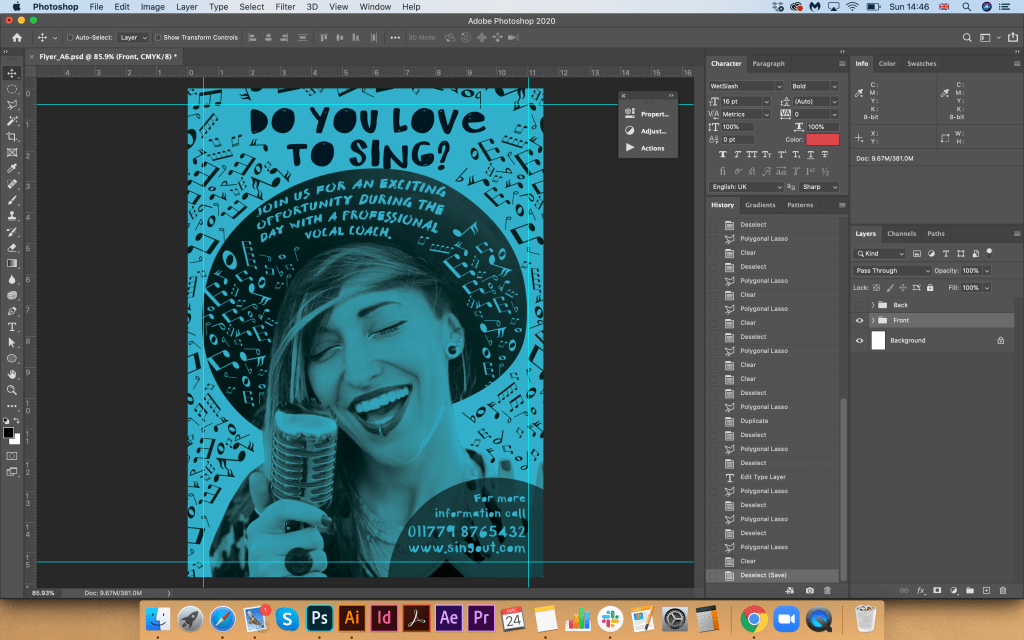Create new snapshot in History panel
1024x640 pixels.
coord(809,591)
